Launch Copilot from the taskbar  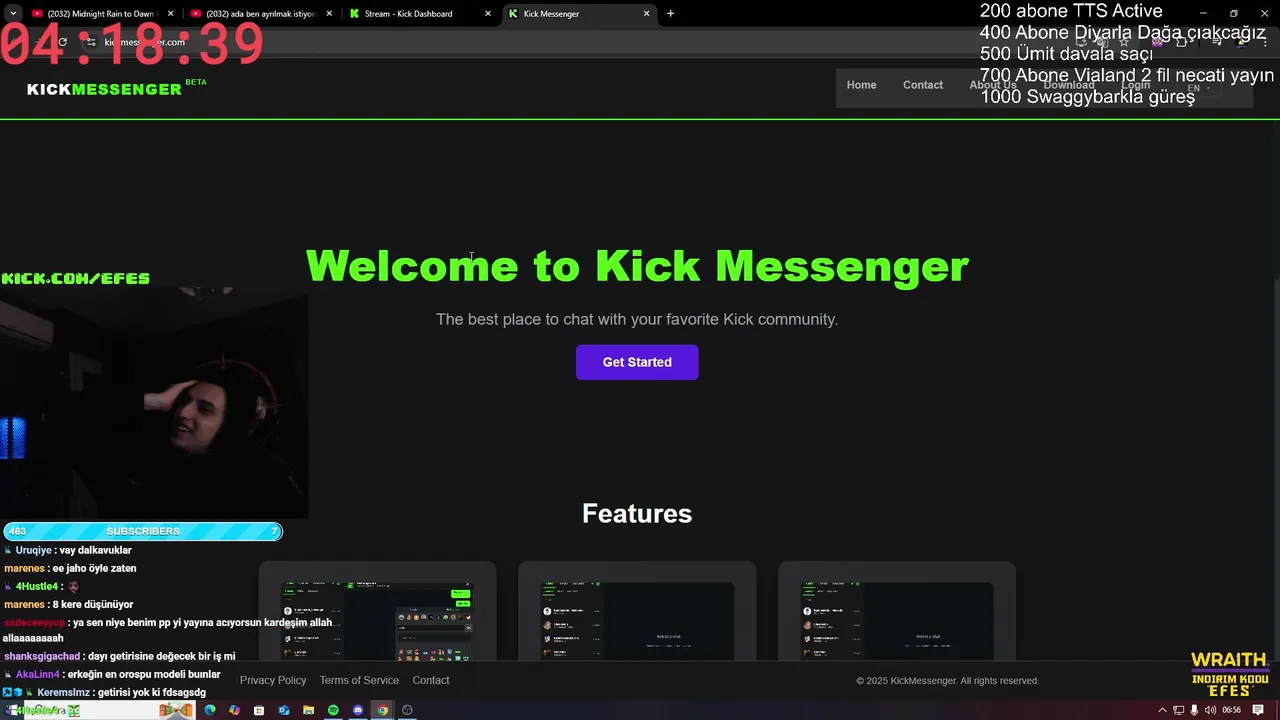pos(234,710)
